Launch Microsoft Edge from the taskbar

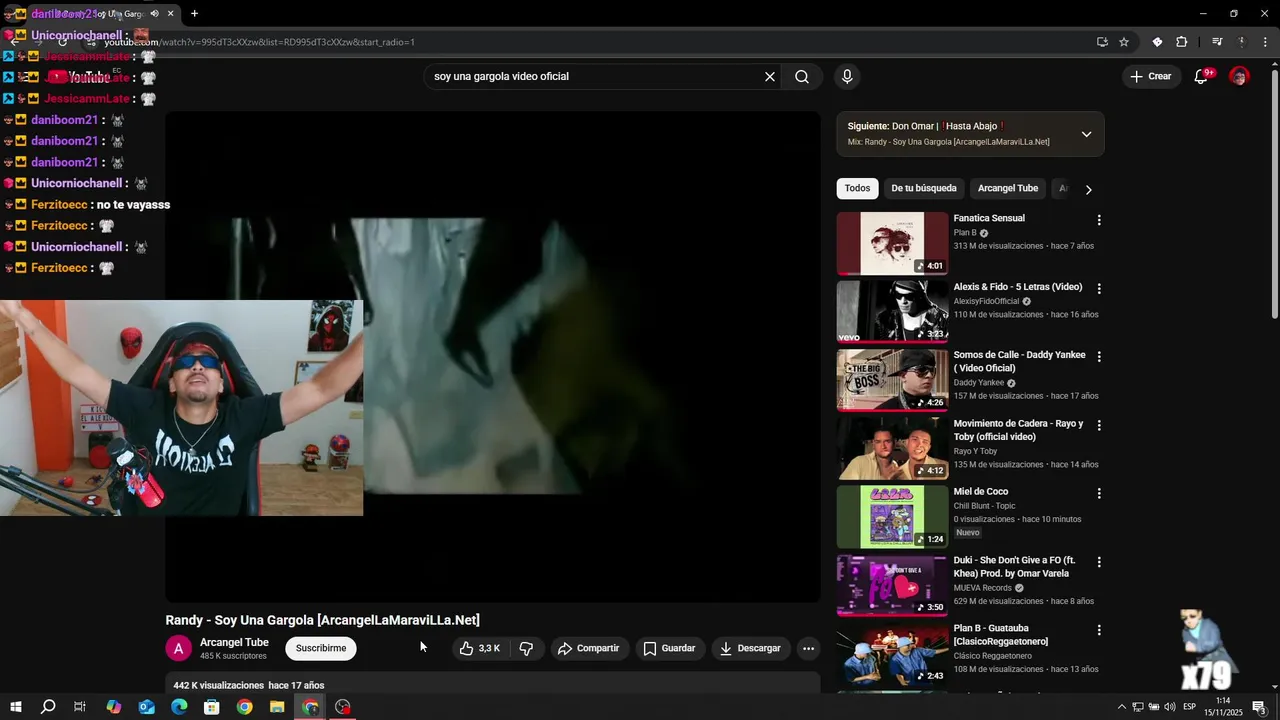pos(179,707)
